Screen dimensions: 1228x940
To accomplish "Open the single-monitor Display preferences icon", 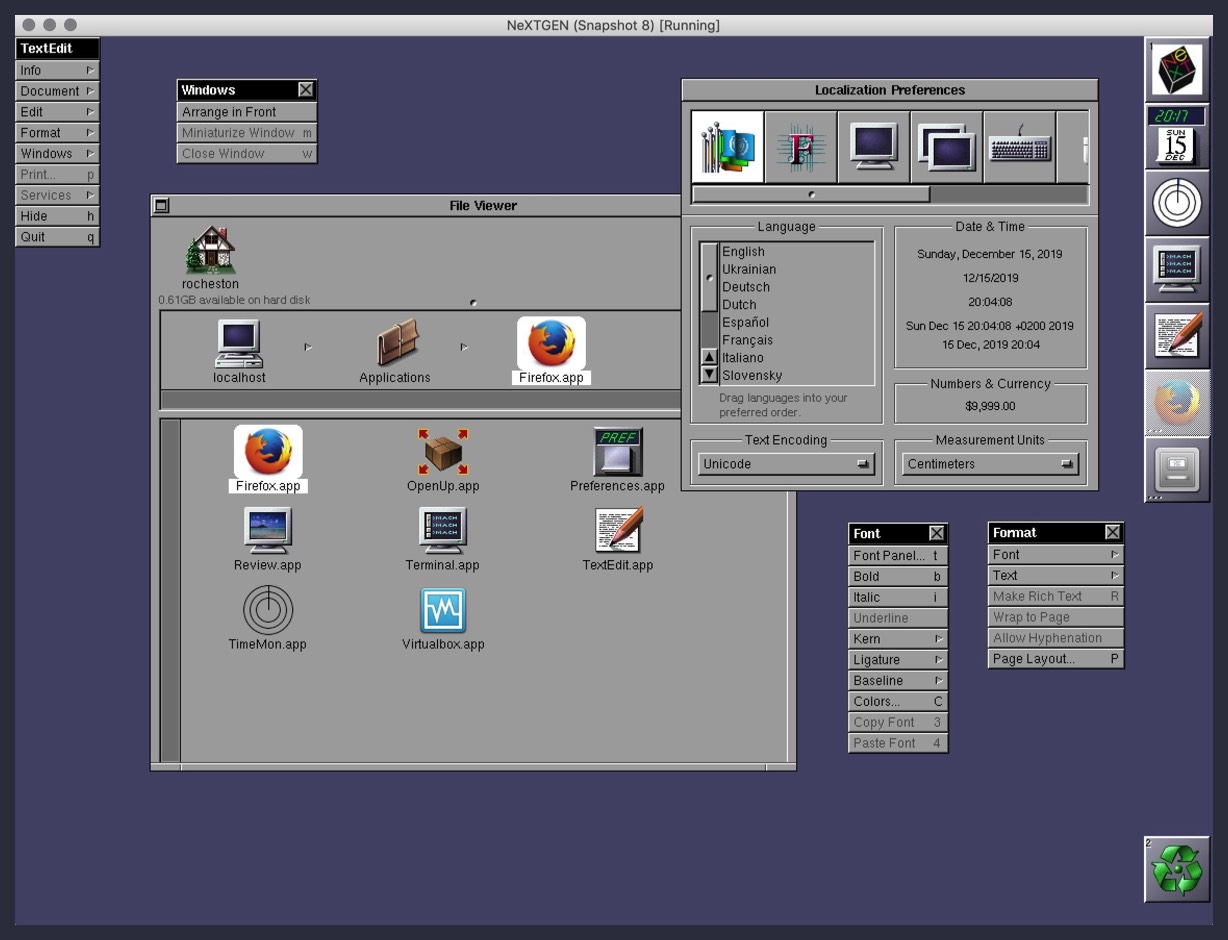I will pyautogui.click(x=874, y=147).
